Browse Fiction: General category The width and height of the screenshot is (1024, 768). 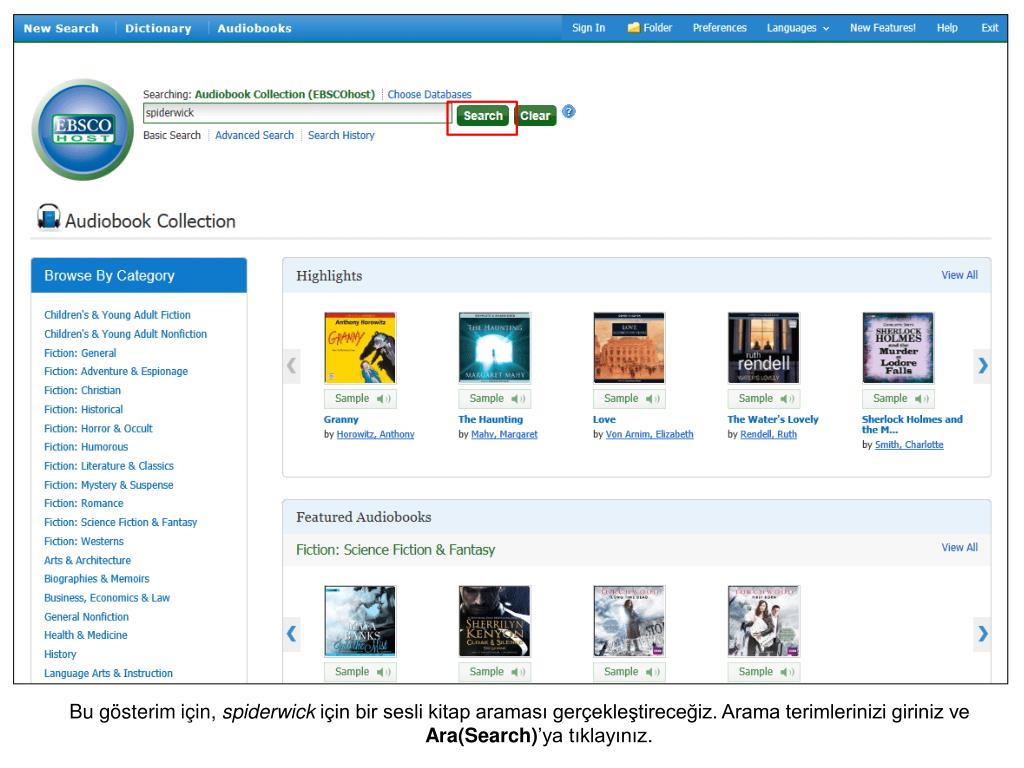[x=80, y=353]
